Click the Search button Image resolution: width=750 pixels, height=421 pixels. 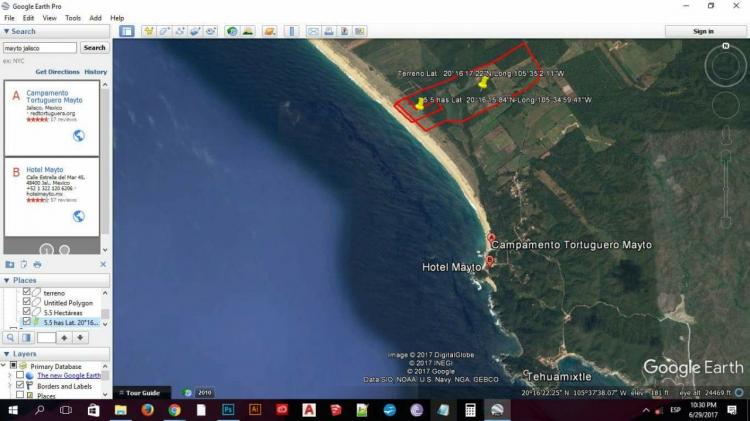coord(94,48)
